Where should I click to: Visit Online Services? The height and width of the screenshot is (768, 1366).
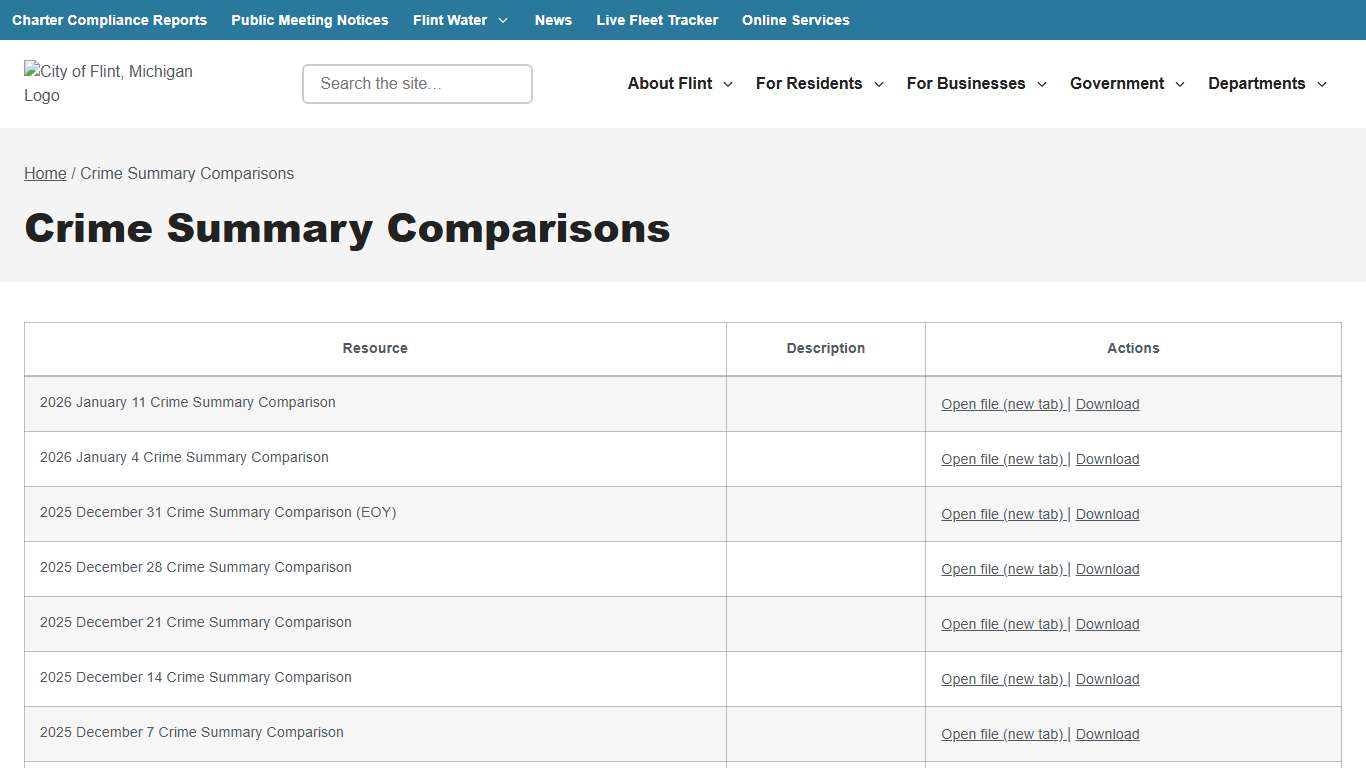click(x=795, y=20)
